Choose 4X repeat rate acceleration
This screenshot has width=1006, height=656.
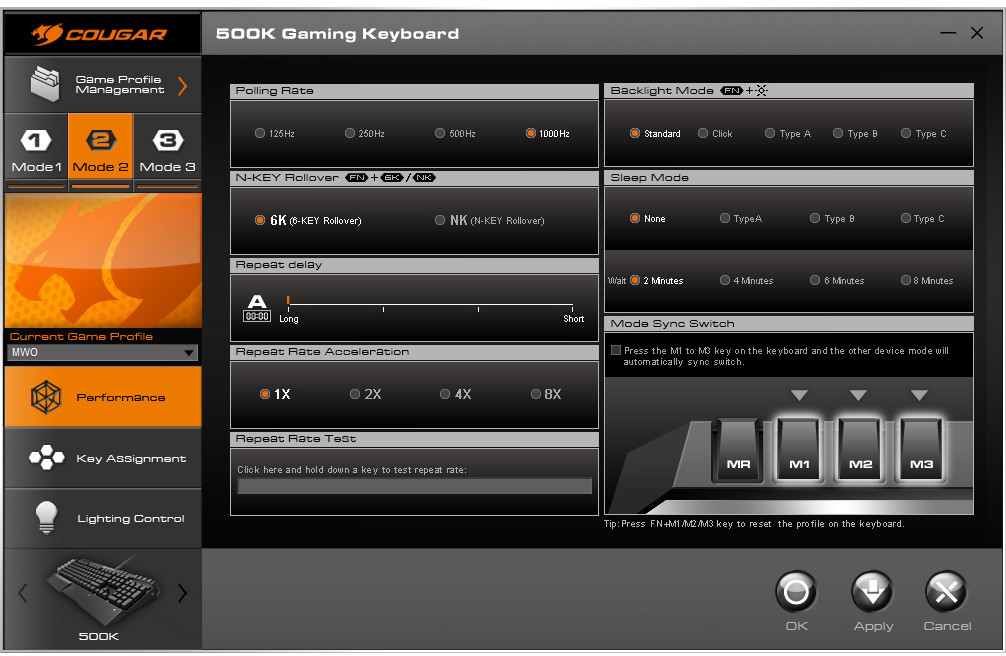click(x=445, y=394)
